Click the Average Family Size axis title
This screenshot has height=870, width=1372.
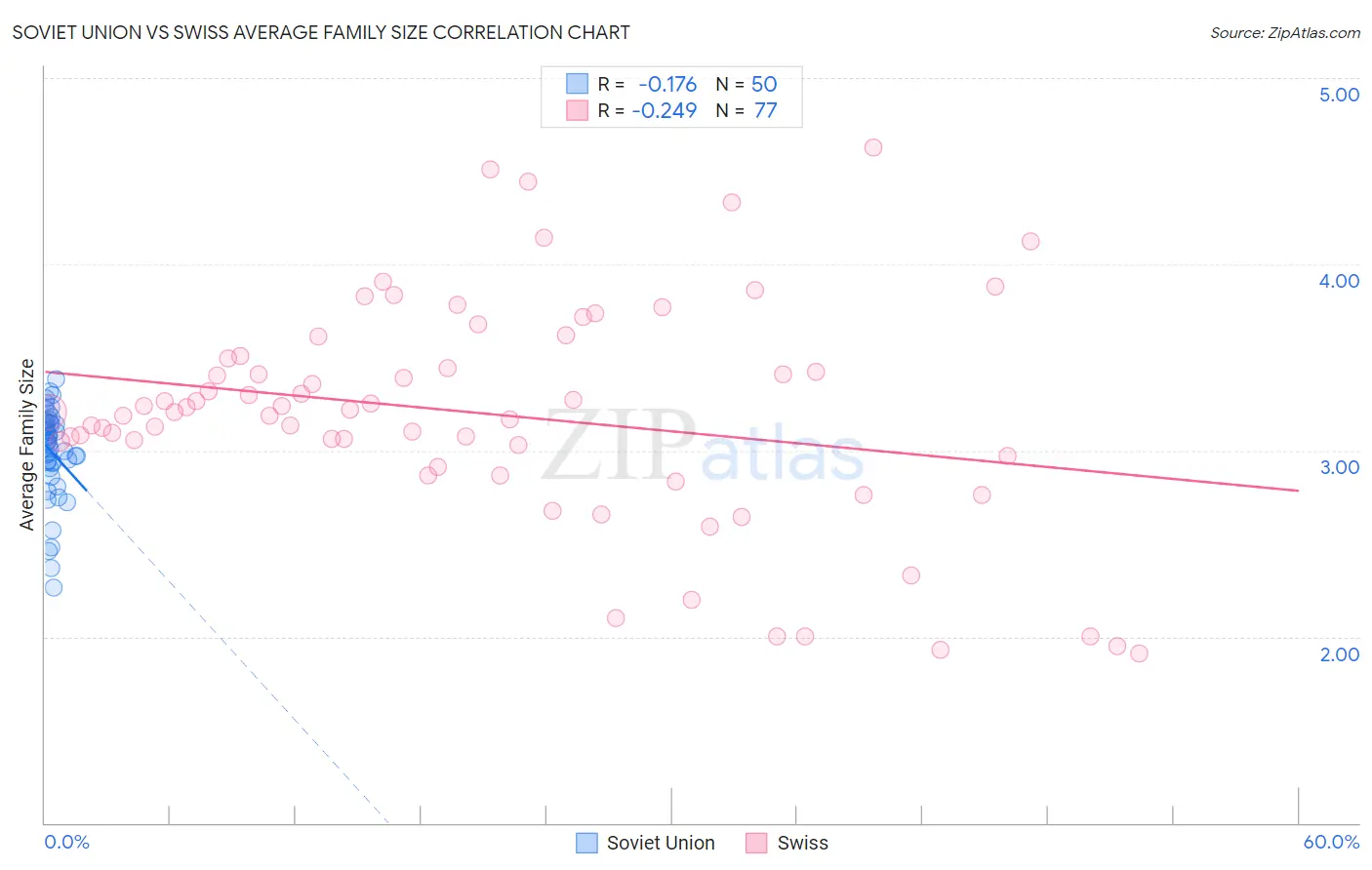pos(26,445)
